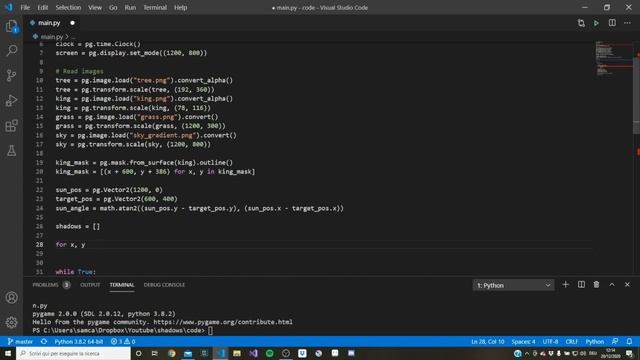Open the Run and Debug view

(11, 100)
